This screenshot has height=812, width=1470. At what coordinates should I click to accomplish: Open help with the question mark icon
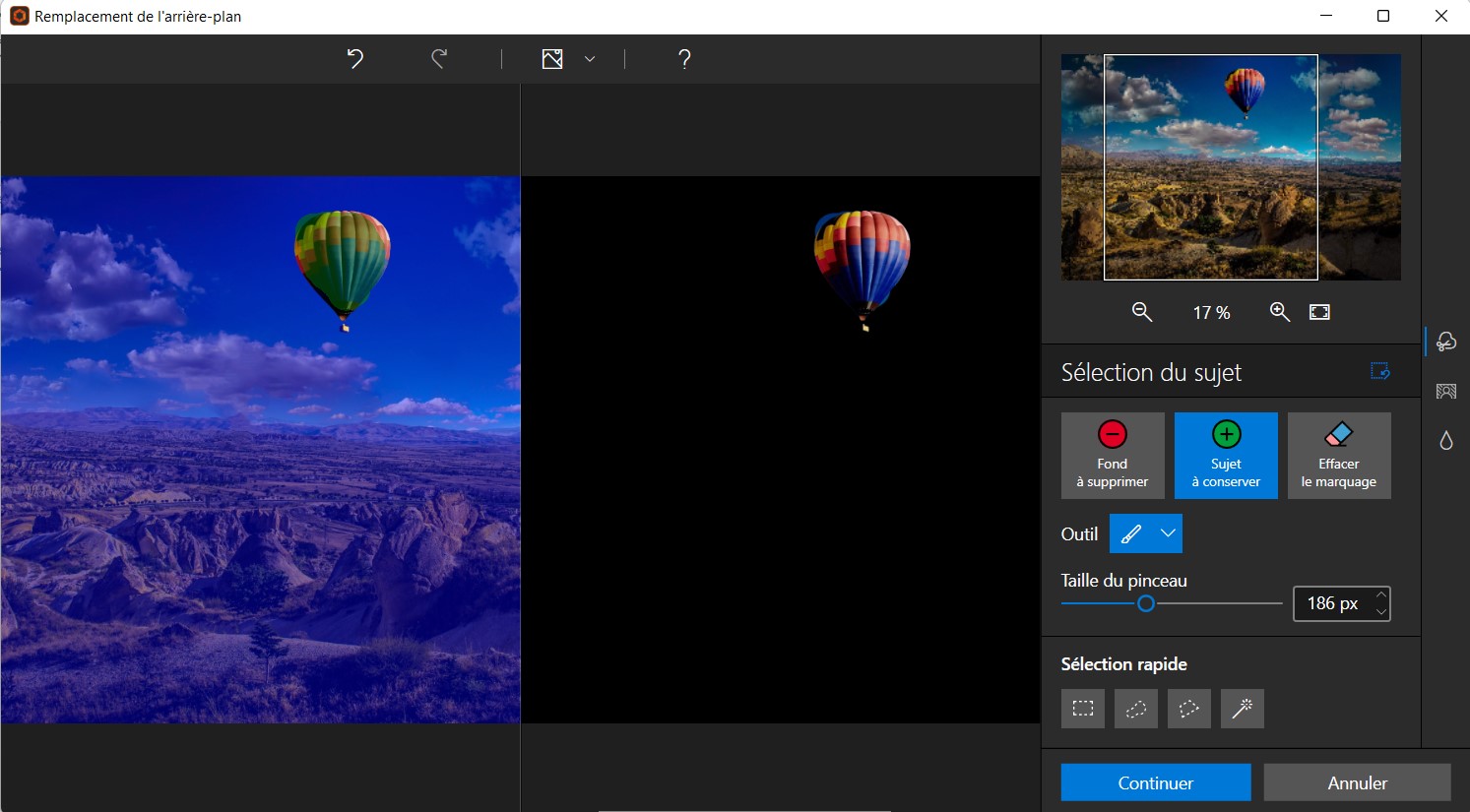pyautogui.click(x=684, y=59)
